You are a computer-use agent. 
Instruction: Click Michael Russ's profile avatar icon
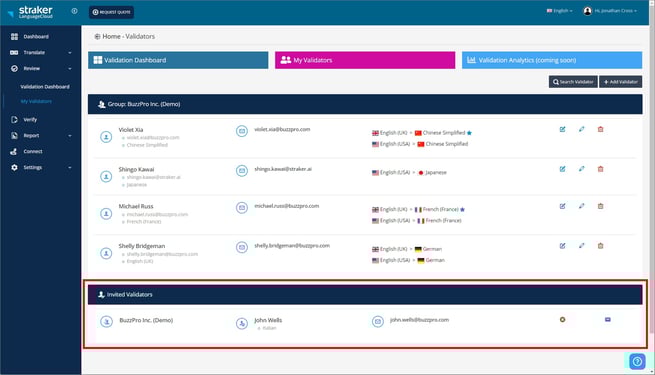point(106,214)
